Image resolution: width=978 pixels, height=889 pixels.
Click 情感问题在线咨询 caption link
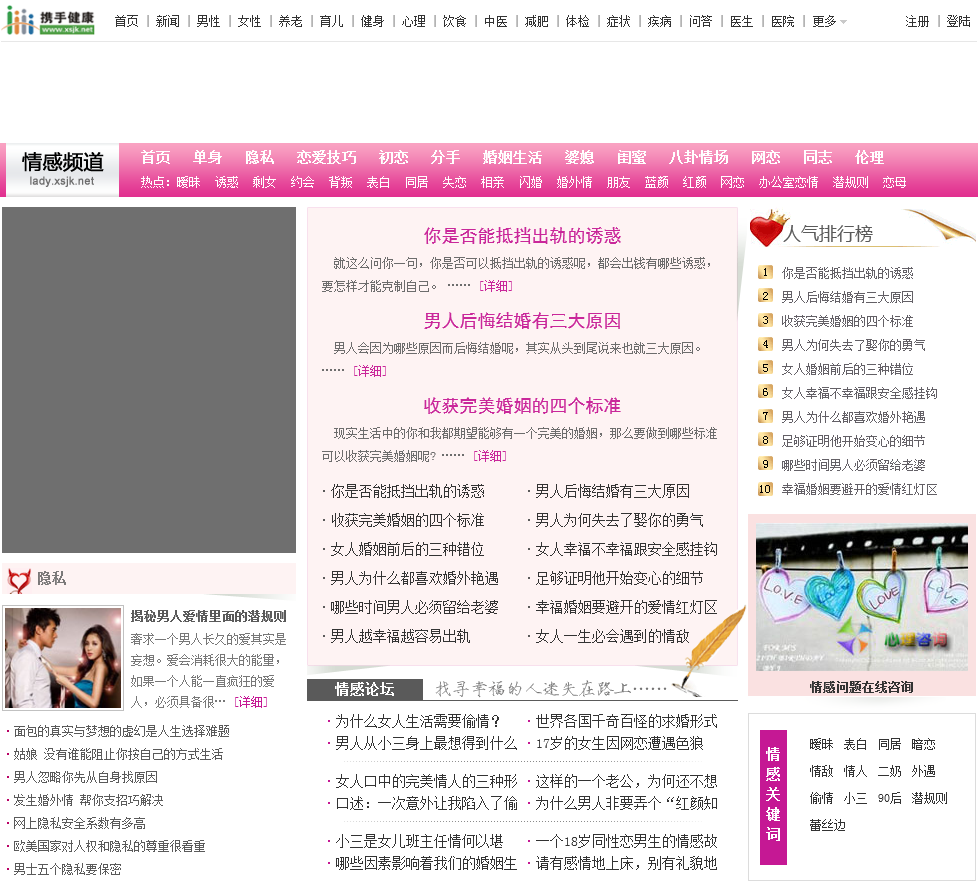[x=861, y=687]
